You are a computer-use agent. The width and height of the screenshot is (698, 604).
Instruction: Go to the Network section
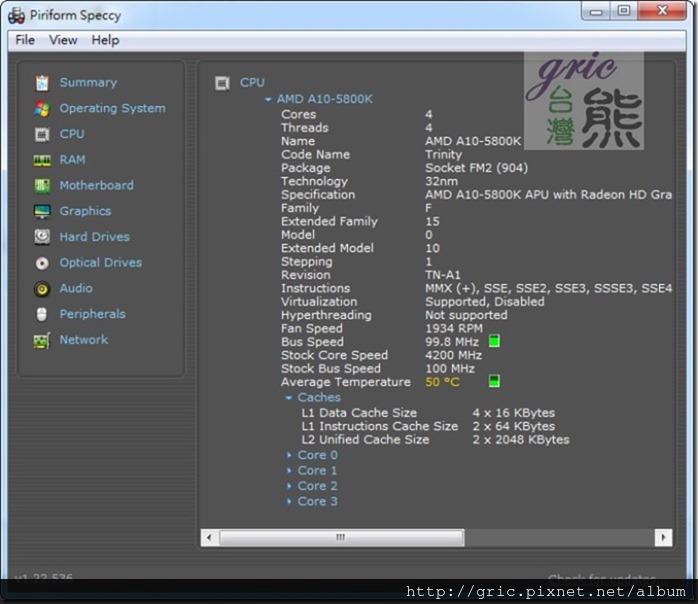tap(83, 340)
